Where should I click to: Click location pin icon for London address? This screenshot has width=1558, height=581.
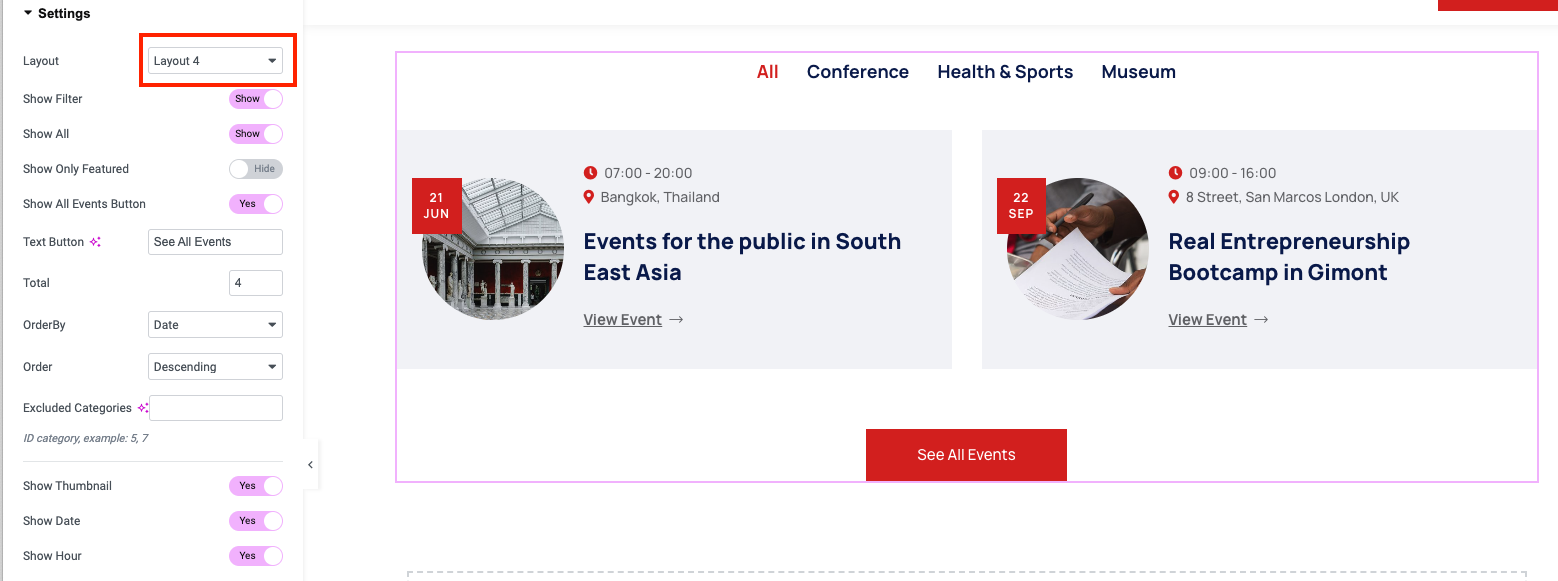[1174, 197]
